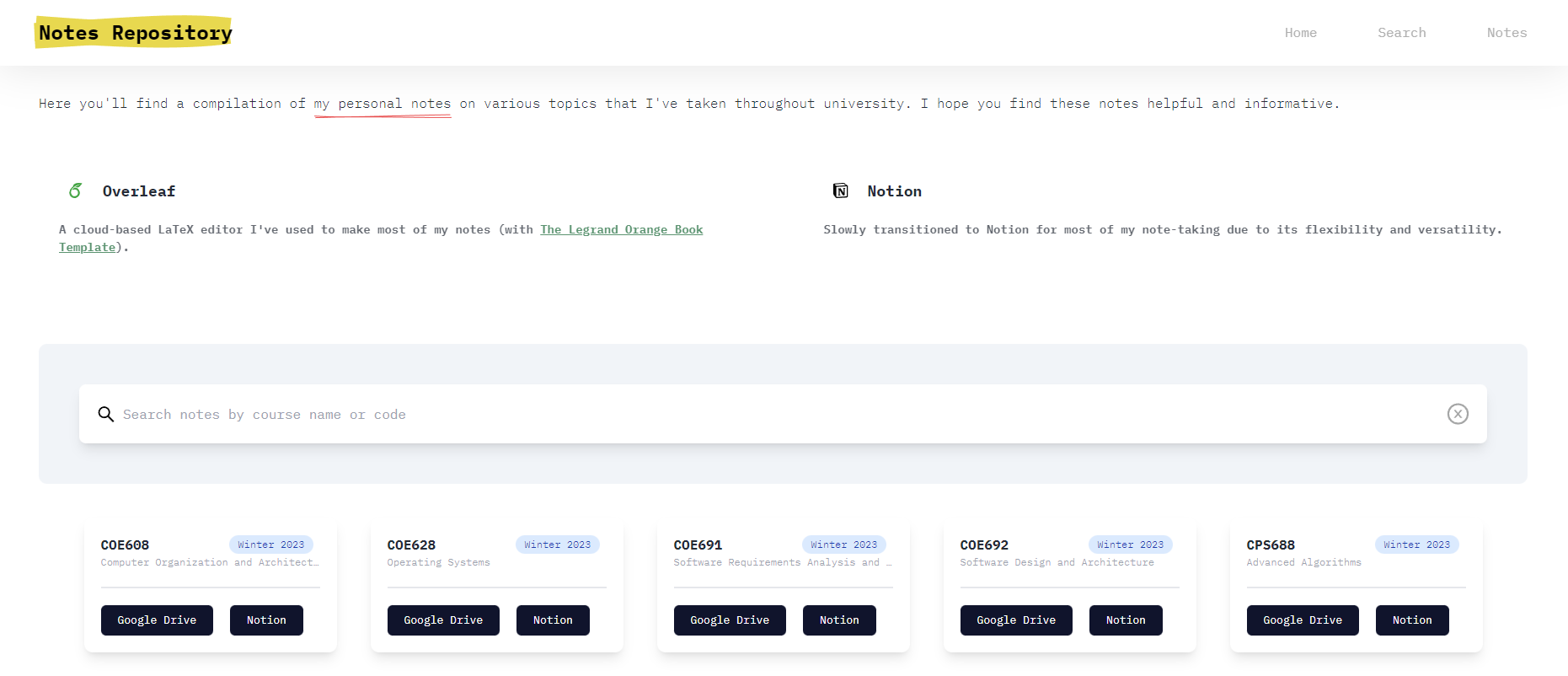Open The Legrand Orange Book Template link
1568x676 pixels.
pos(622,229)
